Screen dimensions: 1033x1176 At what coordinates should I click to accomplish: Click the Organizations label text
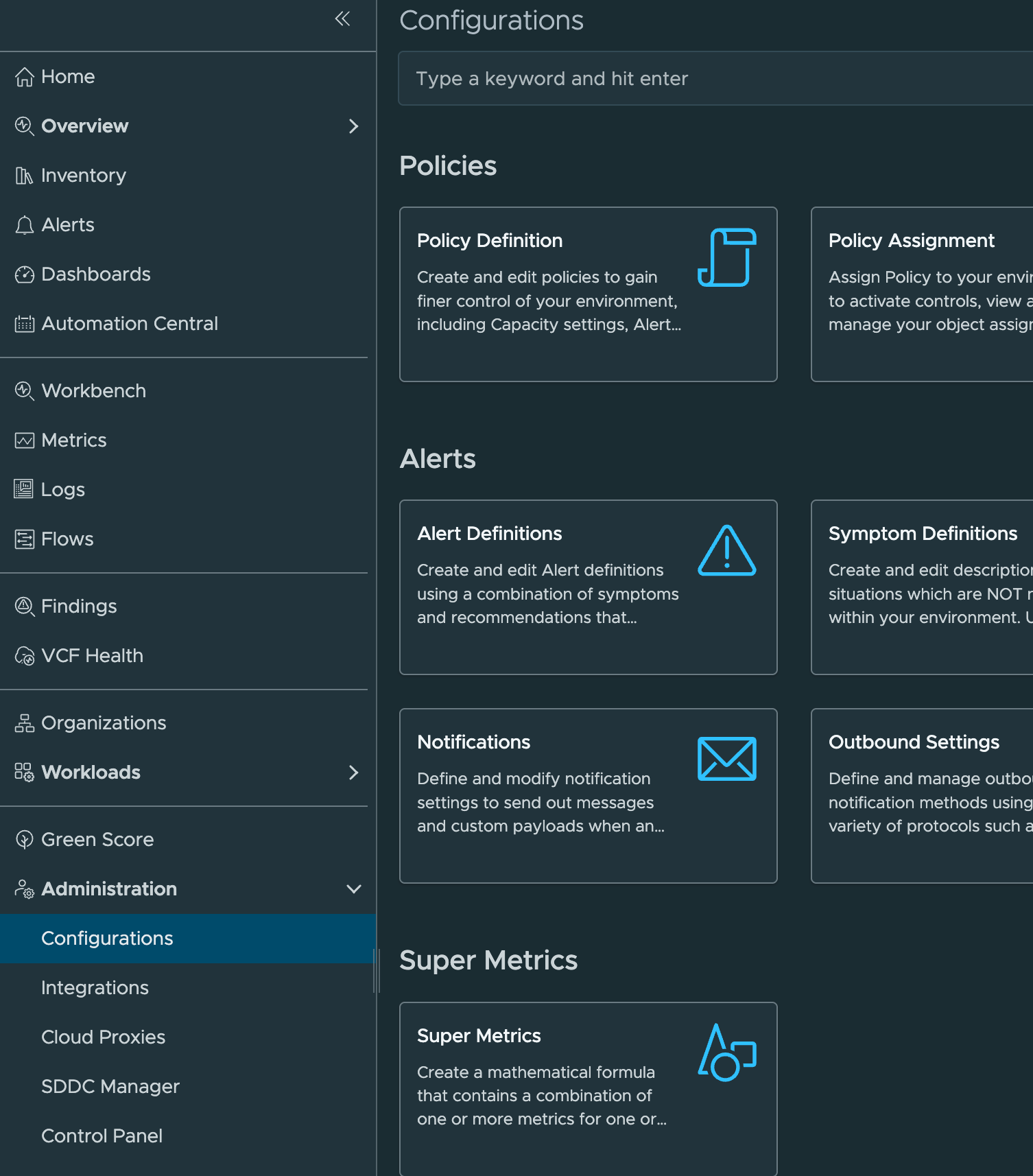click(104, 723)
